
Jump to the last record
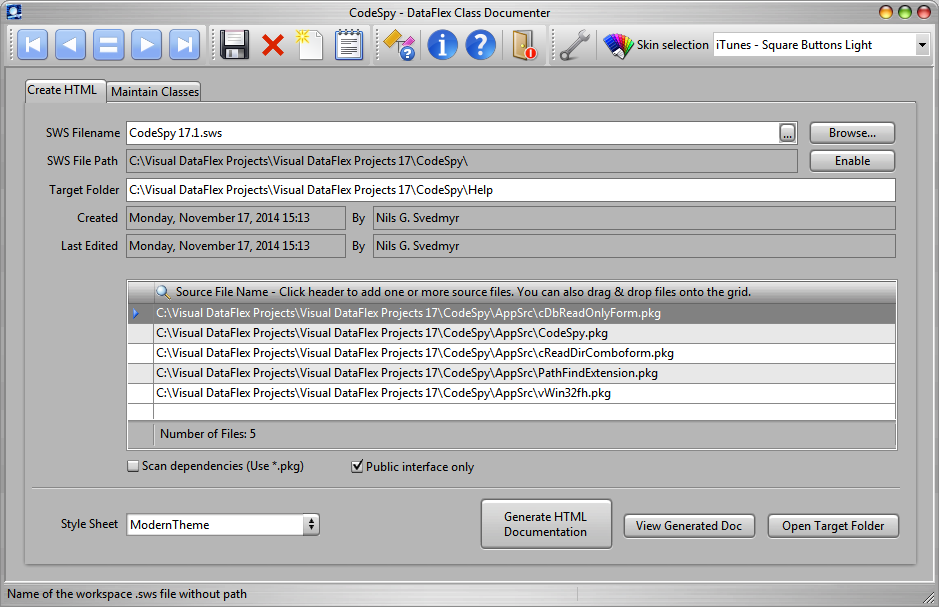tap(184, 45)
